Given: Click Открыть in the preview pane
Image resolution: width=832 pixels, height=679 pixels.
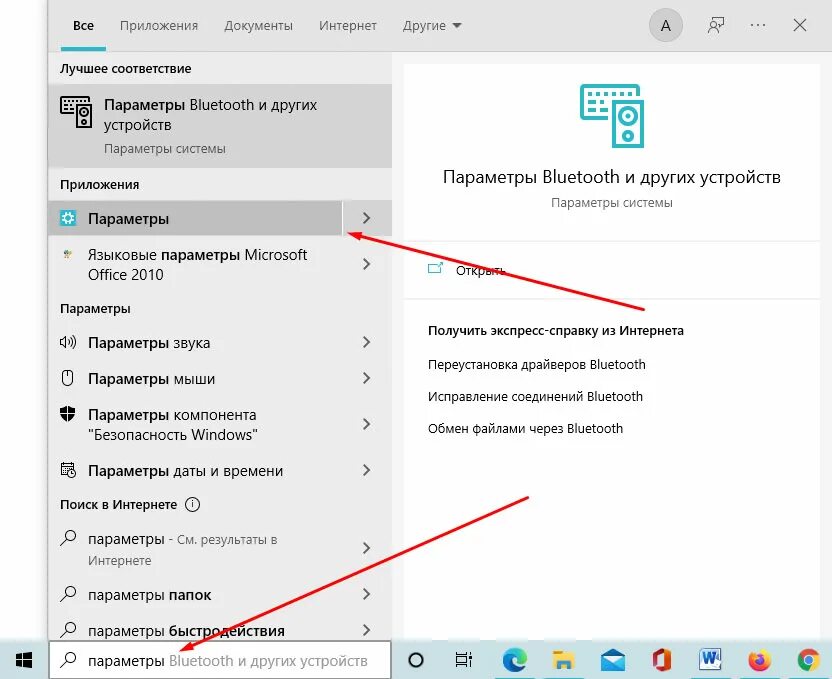Looking at the screenshot, I should tap(479, 271).
